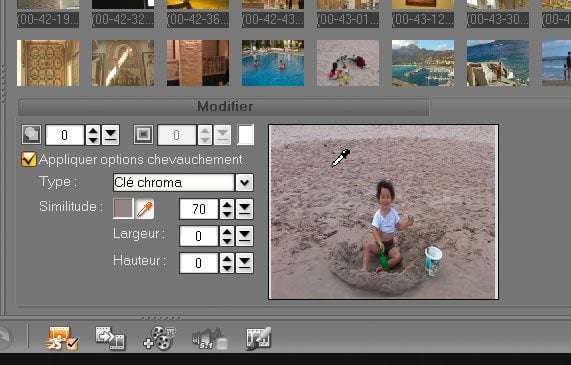Click the transparency icon beside the first value
Image resolution: width=571 pixels, height=365 pixels.
coord(31,135)
